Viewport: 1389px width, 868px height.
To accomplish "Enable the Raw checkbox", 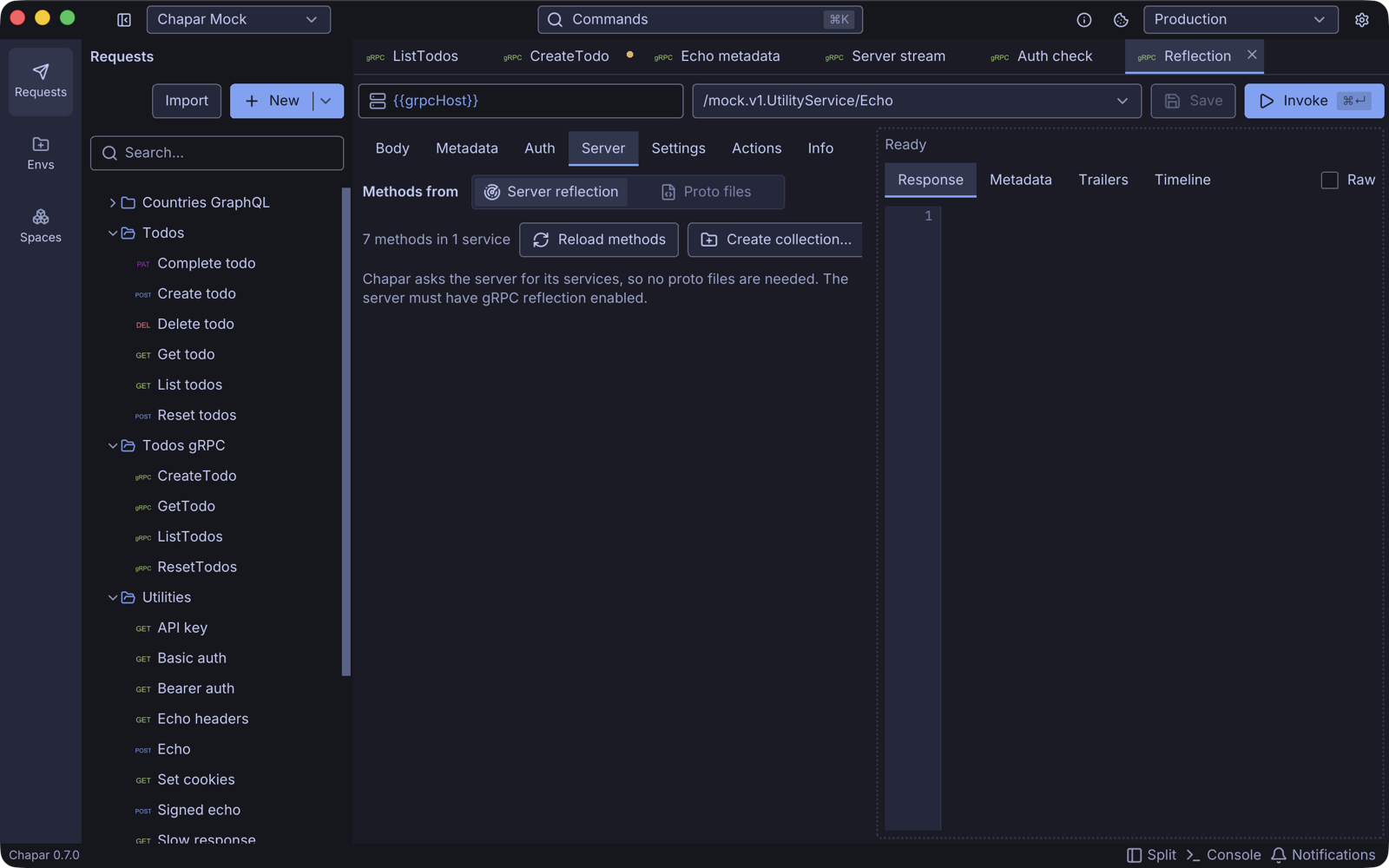I will 1329,180.
